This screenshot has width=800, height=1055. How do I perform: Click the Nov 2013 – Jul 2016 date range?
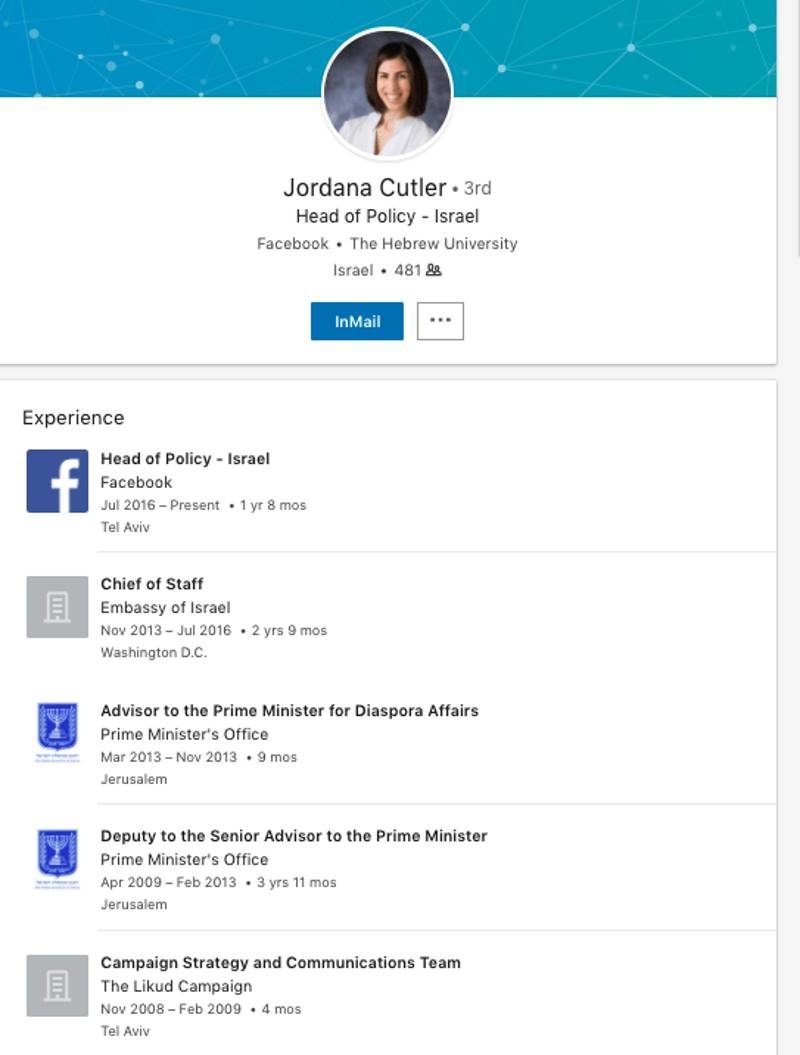pos(166,630)
